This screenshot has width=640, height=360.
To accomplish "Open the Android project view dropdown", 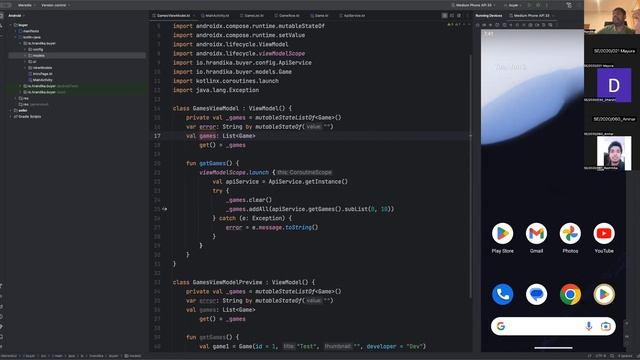I will click(x=16, y=16).
